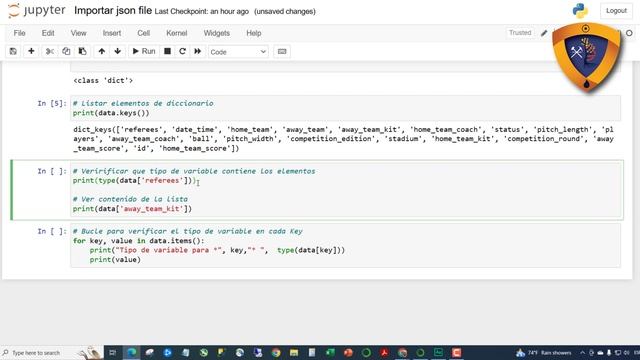640x360 pixels.
Task: Click the Logout button
Action: click(616, 11)
